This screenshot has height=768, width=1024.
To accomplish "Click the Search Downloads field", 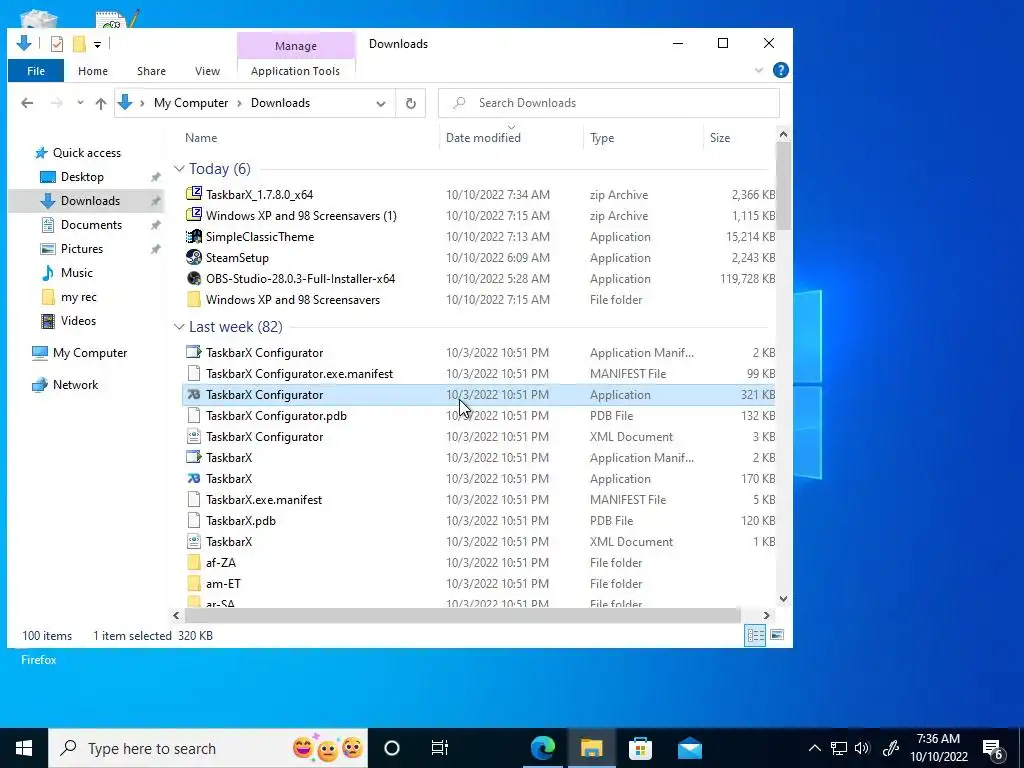I will [609, 103].
